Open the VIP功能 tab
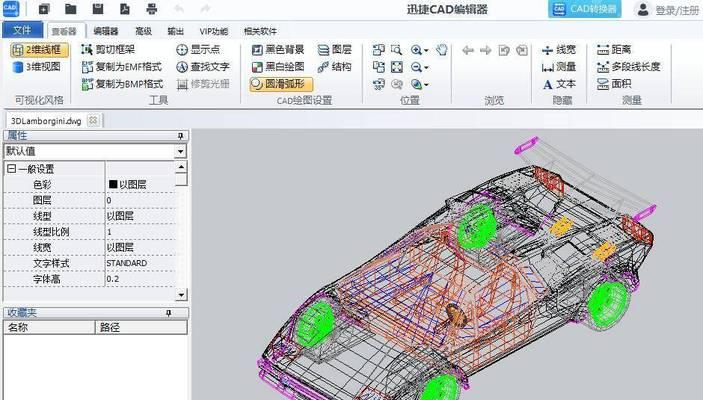The height and width of the screenshot is (400, 703). (214, 31)
